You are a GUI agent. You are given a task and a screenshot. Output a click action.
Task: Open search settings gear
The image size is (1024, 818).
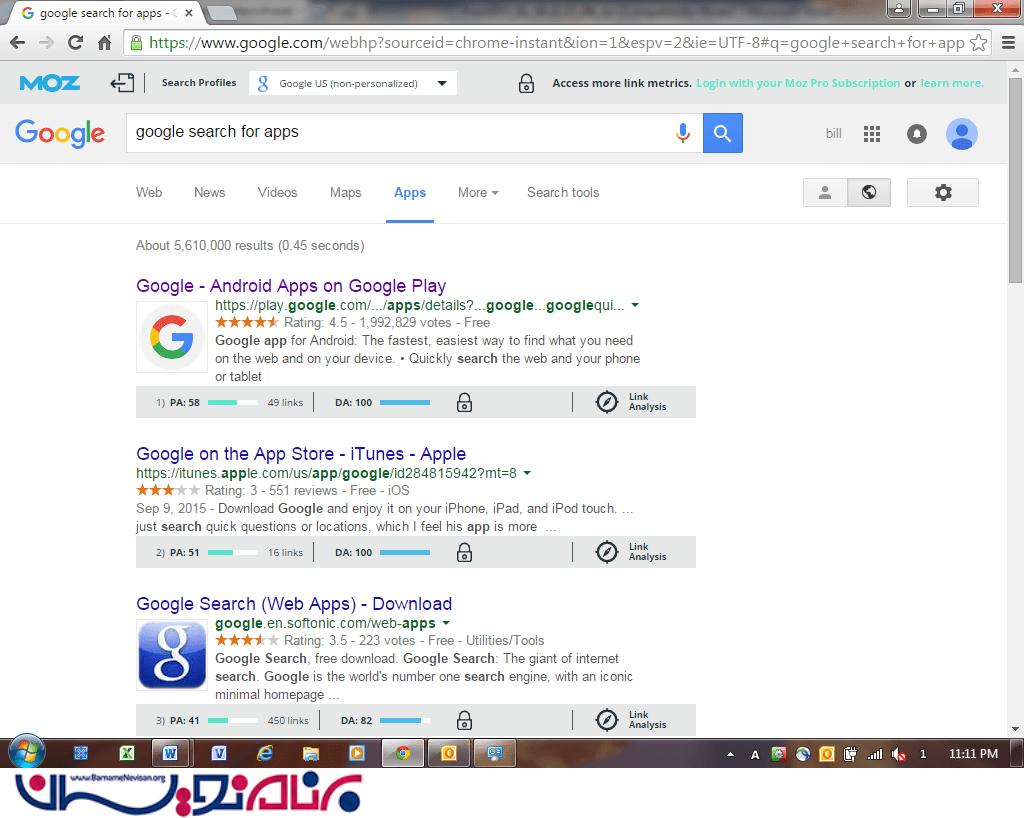point(943,193)
